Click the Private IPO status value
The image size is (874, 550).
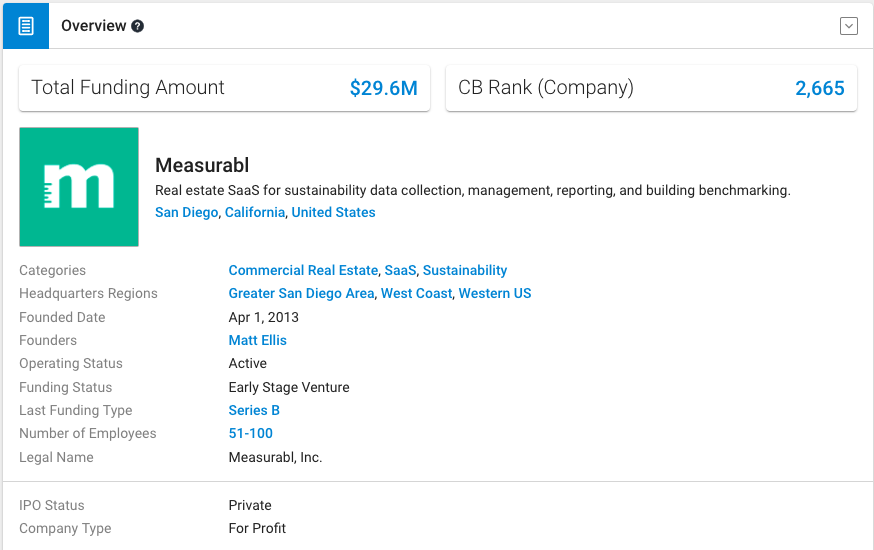tap(250, 505)
